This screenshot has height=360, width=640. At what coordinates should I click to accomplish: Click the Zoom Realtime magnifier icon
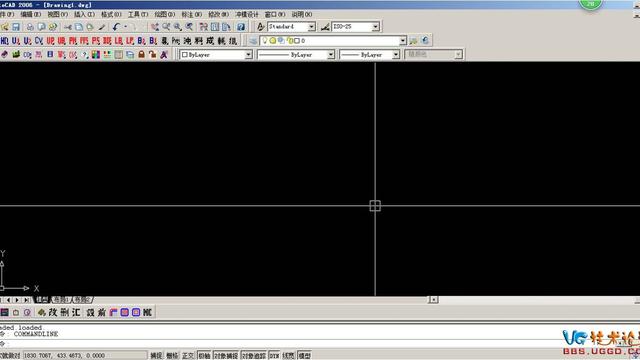pyautogui.click(x=166, y=27)
